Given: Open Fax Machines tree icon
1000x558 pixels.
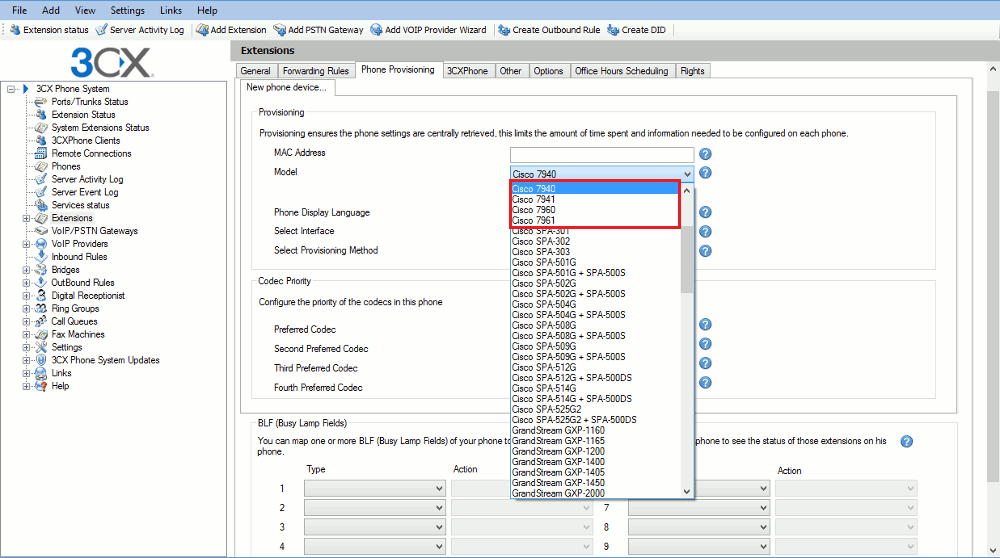Looking at the screenshot, I should coord(41,334).
